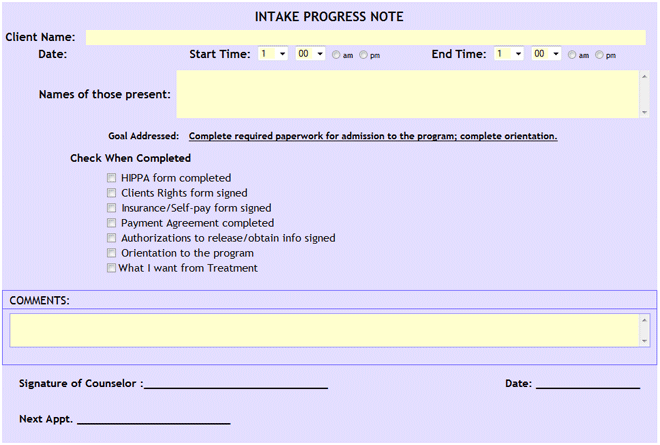Image resolution: width=660 pixels, height=445 pixels.
Task: Click scroll down arrow in Comments box
Action: click(x=644, y=341)
